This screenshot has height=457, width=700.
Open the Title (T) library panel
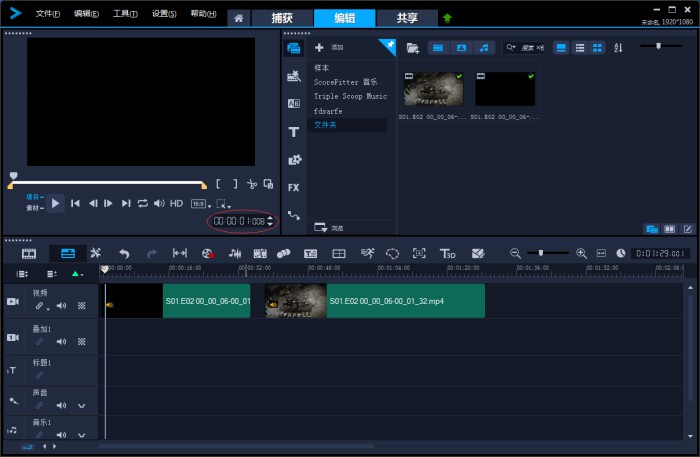(x=294, y=132)
